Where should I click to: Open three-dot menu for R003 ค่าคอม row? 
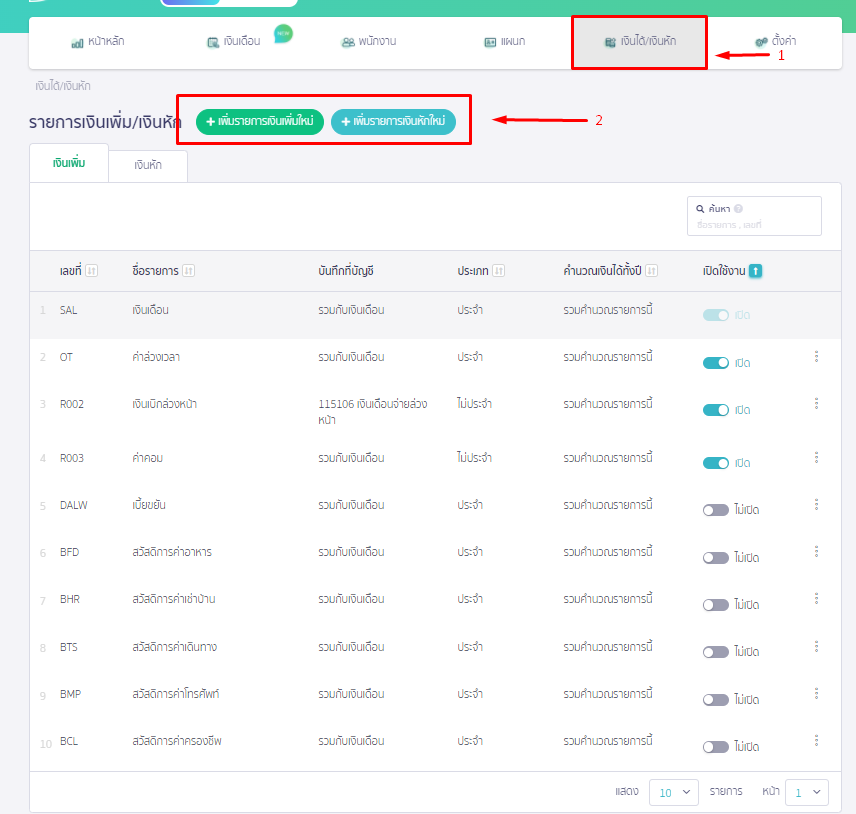(816, 457)
